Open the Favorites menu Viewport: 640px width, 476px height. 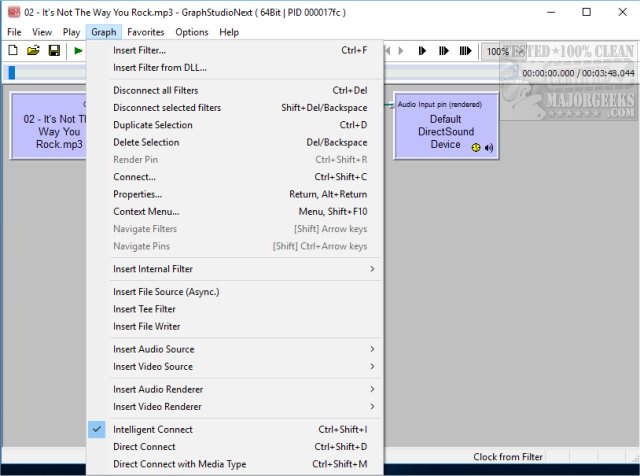click(146, 32)
